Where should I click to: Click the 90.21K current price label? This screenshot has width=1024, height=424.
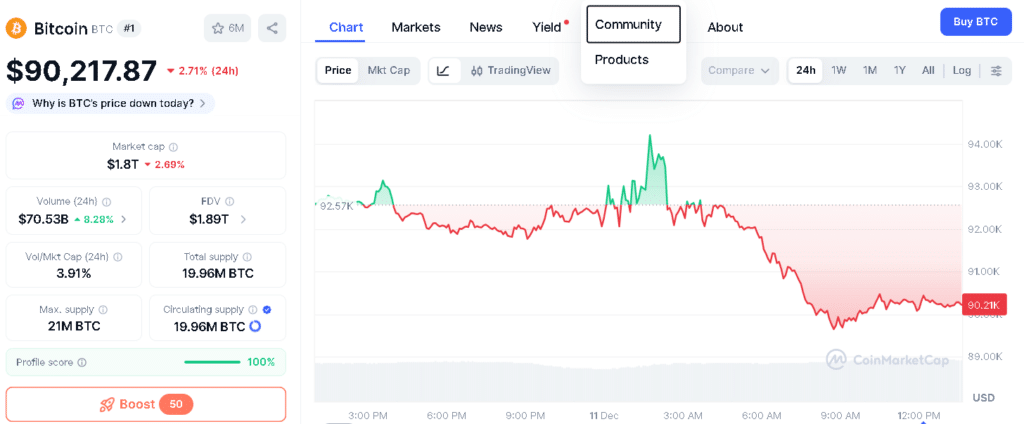point(984,304)
